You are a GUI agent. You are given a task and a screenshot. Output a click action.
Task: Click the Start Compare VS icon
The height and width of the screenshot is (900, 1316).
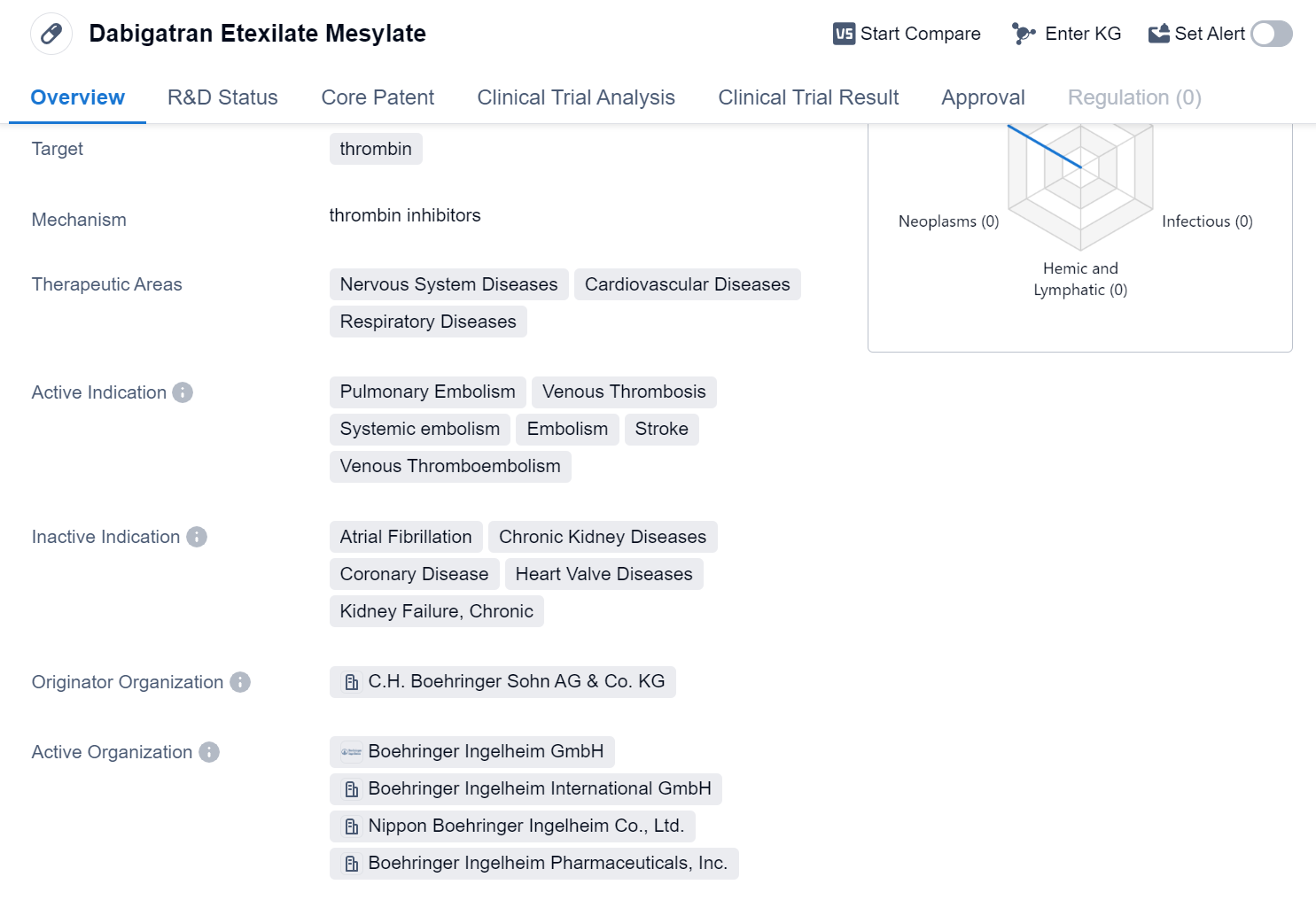click(844, 34)
